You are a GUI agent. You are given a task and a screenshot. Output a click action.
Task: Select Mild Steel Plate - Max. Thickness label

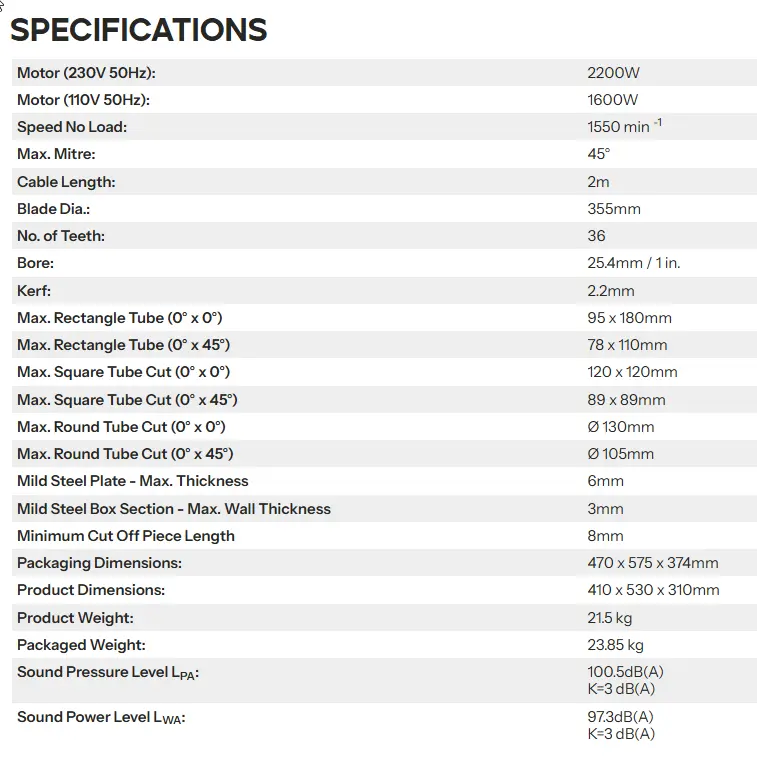click(133, 481)
